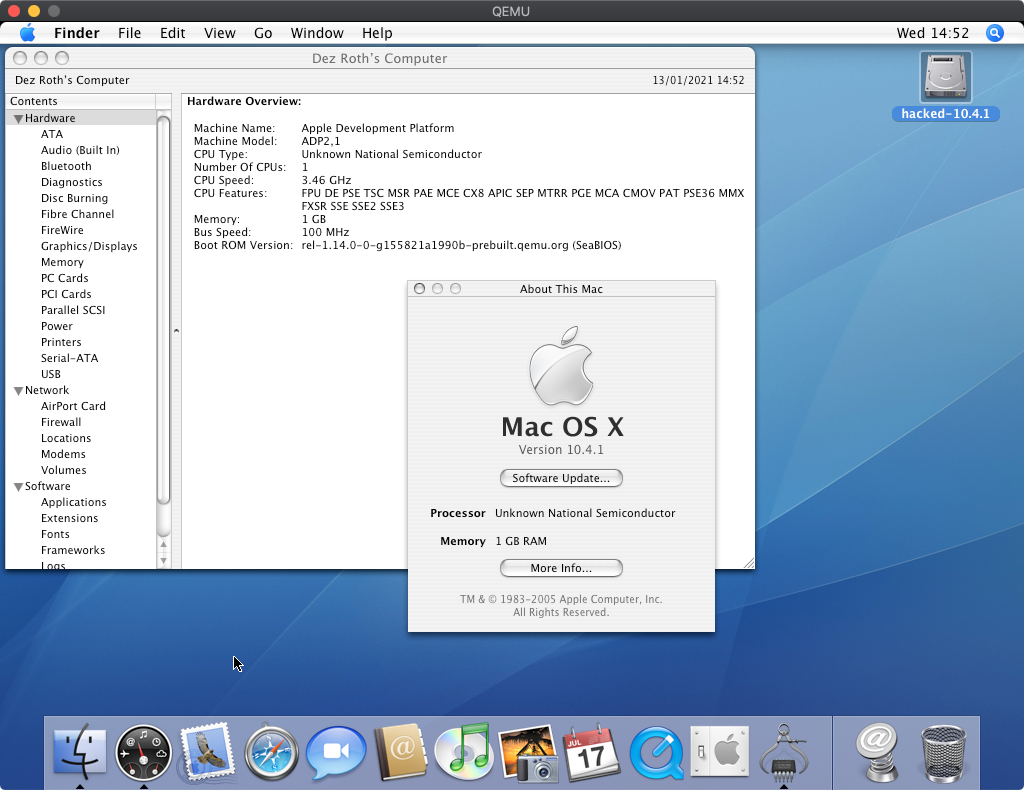Collapse the Software category
Viewport: 1024px width, 790px height.
[18, 487]
